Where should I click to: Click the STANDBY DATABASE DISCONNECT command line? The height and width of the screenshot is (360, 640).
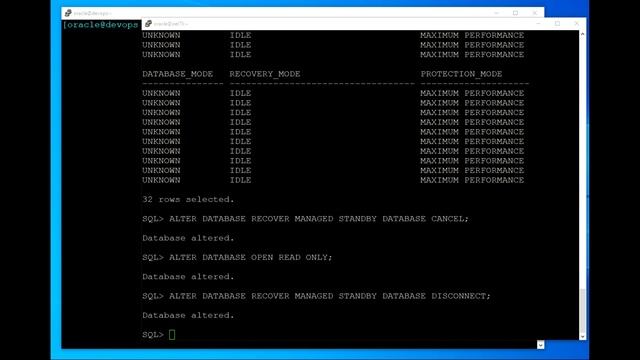tap(316, 296)
